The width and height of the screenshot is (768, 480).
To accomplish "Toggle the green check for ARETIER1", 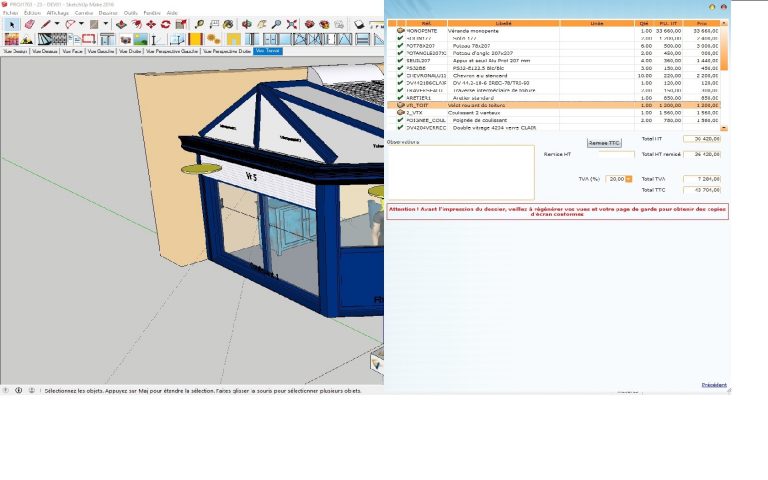I will click(x=401, y=97).
